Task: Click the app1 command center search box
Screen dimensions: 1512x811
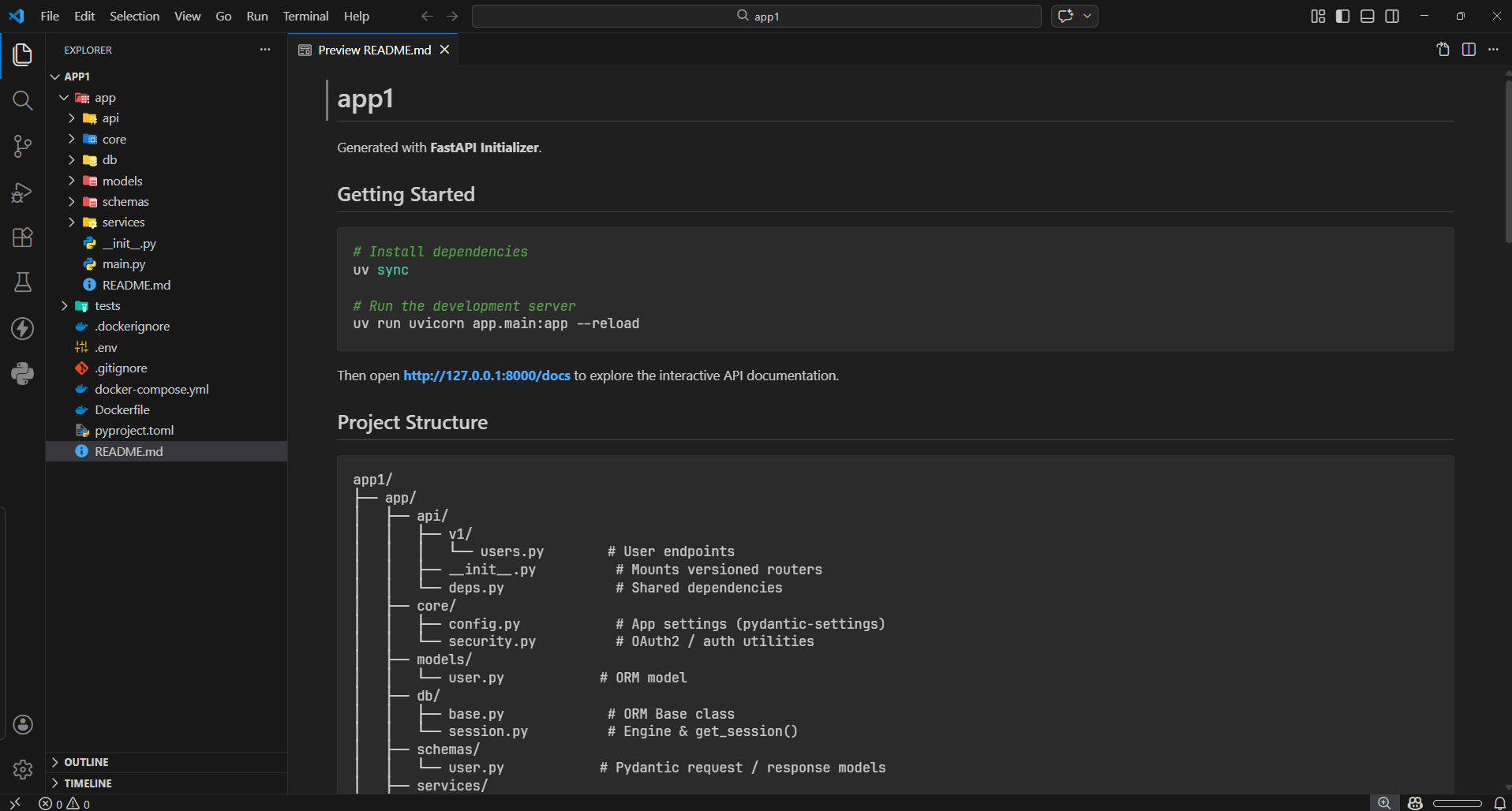Action: pyautogui.click(x=757, y=16)
